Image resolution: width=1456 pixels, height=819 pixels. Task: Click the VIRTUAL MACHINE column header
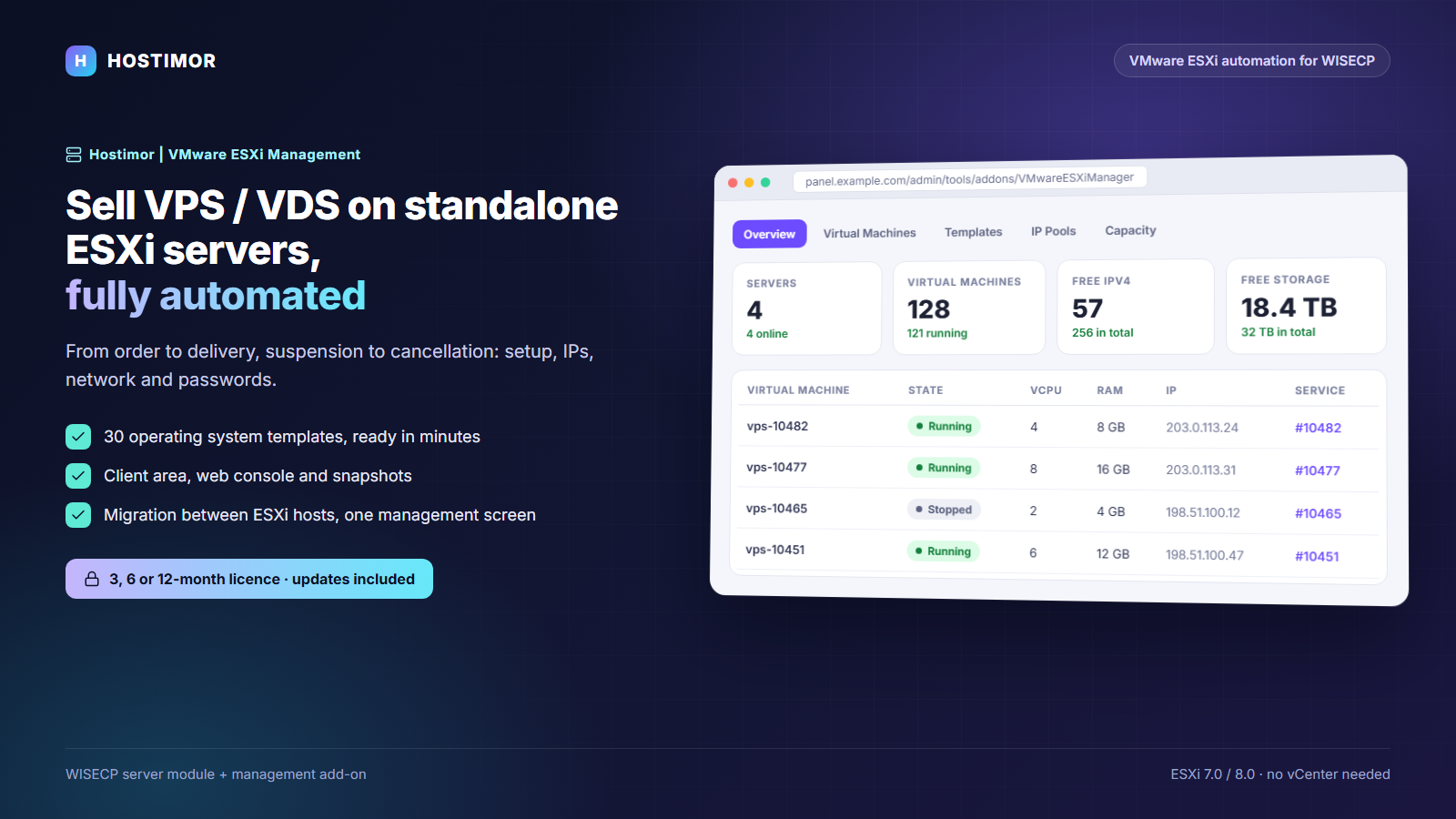point(798,390)
